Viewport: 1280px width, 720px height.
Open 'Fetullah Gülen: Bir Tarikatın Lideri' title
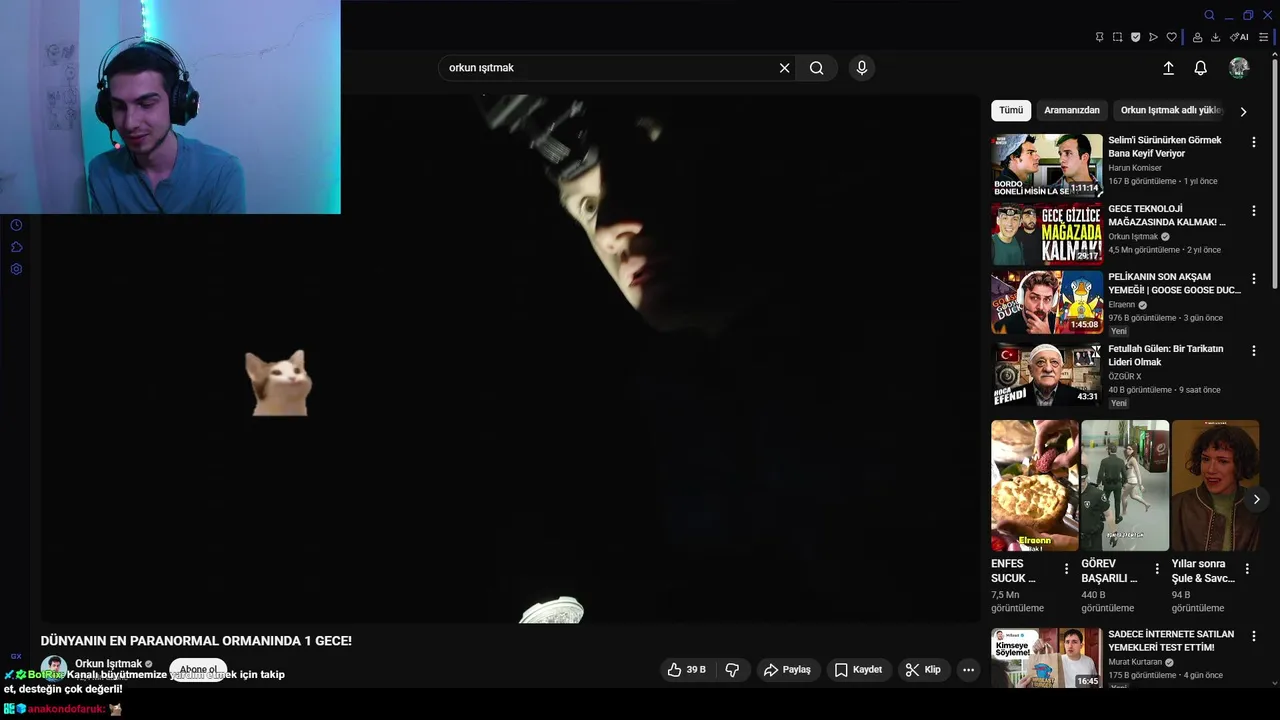point(1166,355)
